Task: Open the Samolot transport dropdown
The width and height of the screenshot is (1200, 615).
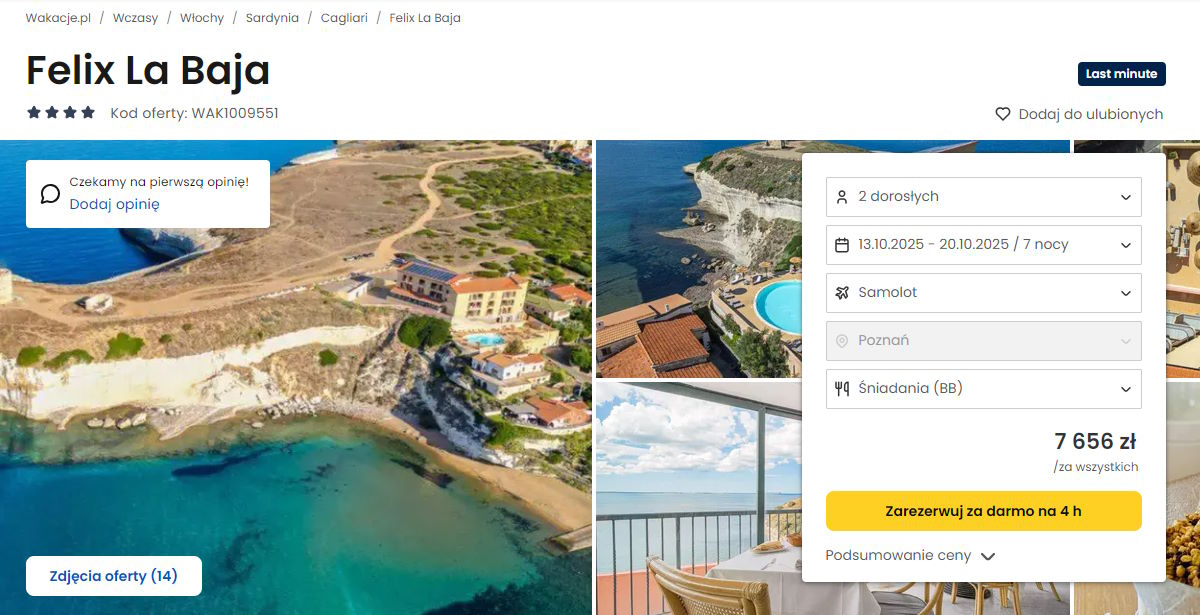Action: click(x=984, y=293)
